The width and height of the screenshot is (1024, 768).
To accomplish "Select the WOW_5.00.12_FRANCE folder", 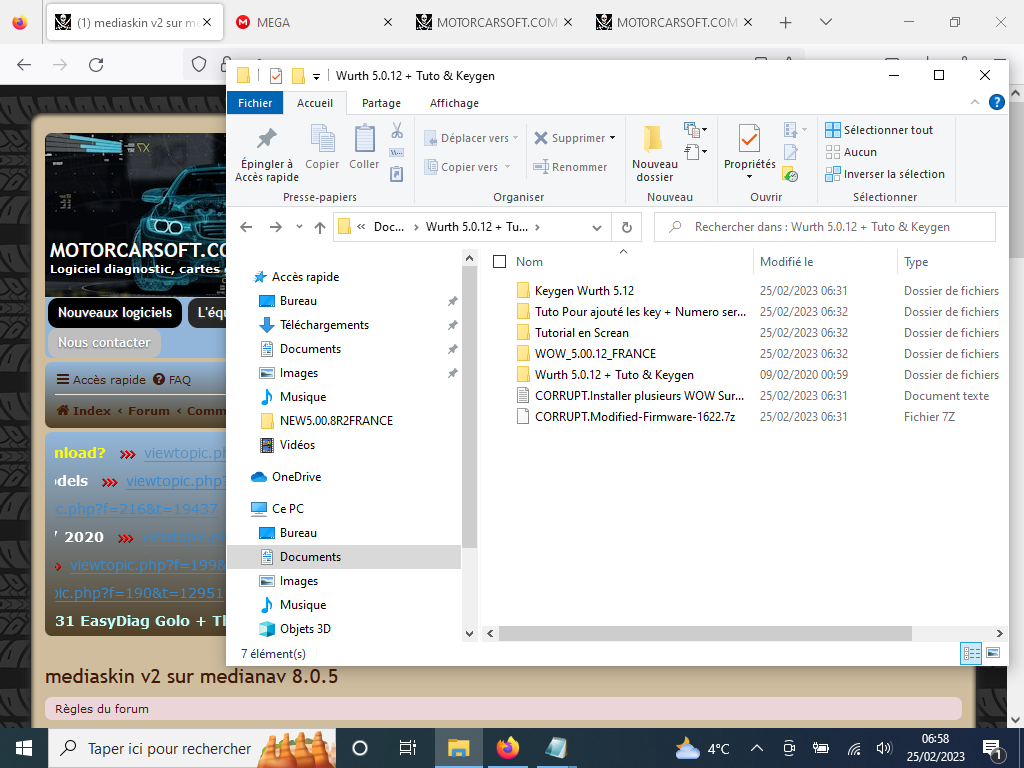I will 595,354.
